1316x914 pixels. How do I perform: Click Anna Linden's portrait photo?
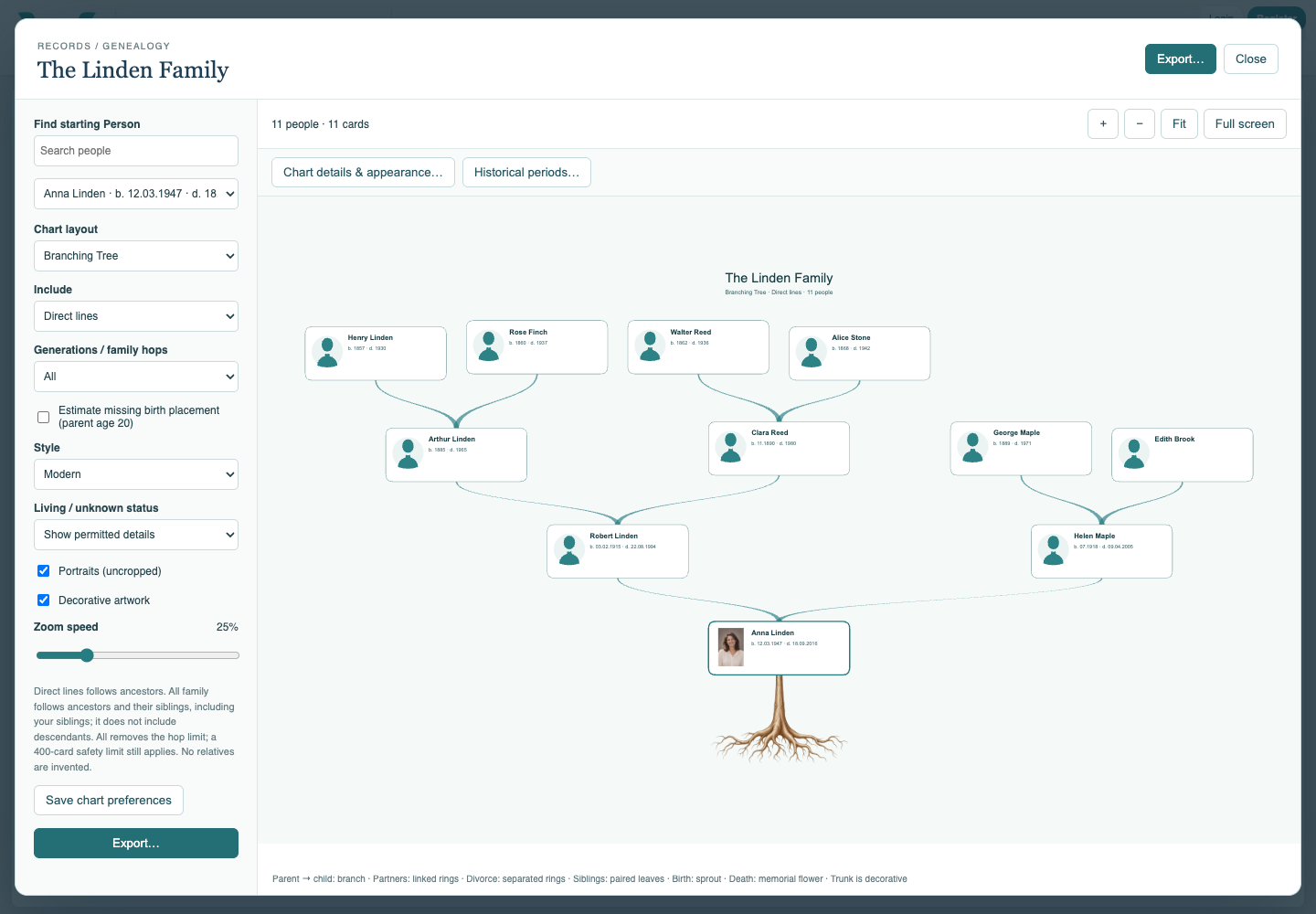coord(730,647)
